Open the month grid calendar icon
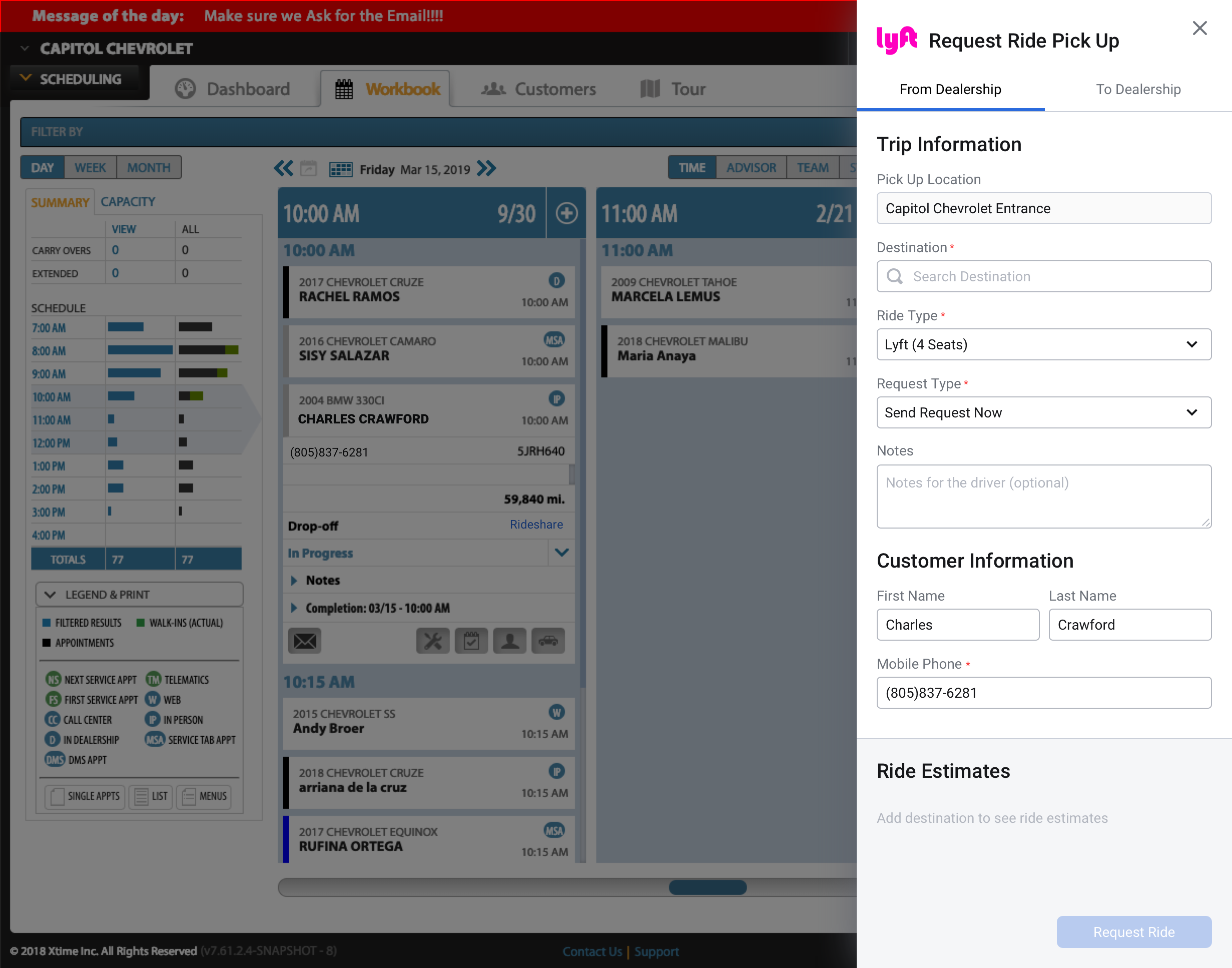 pyautogui.click(x=341, y=169)
